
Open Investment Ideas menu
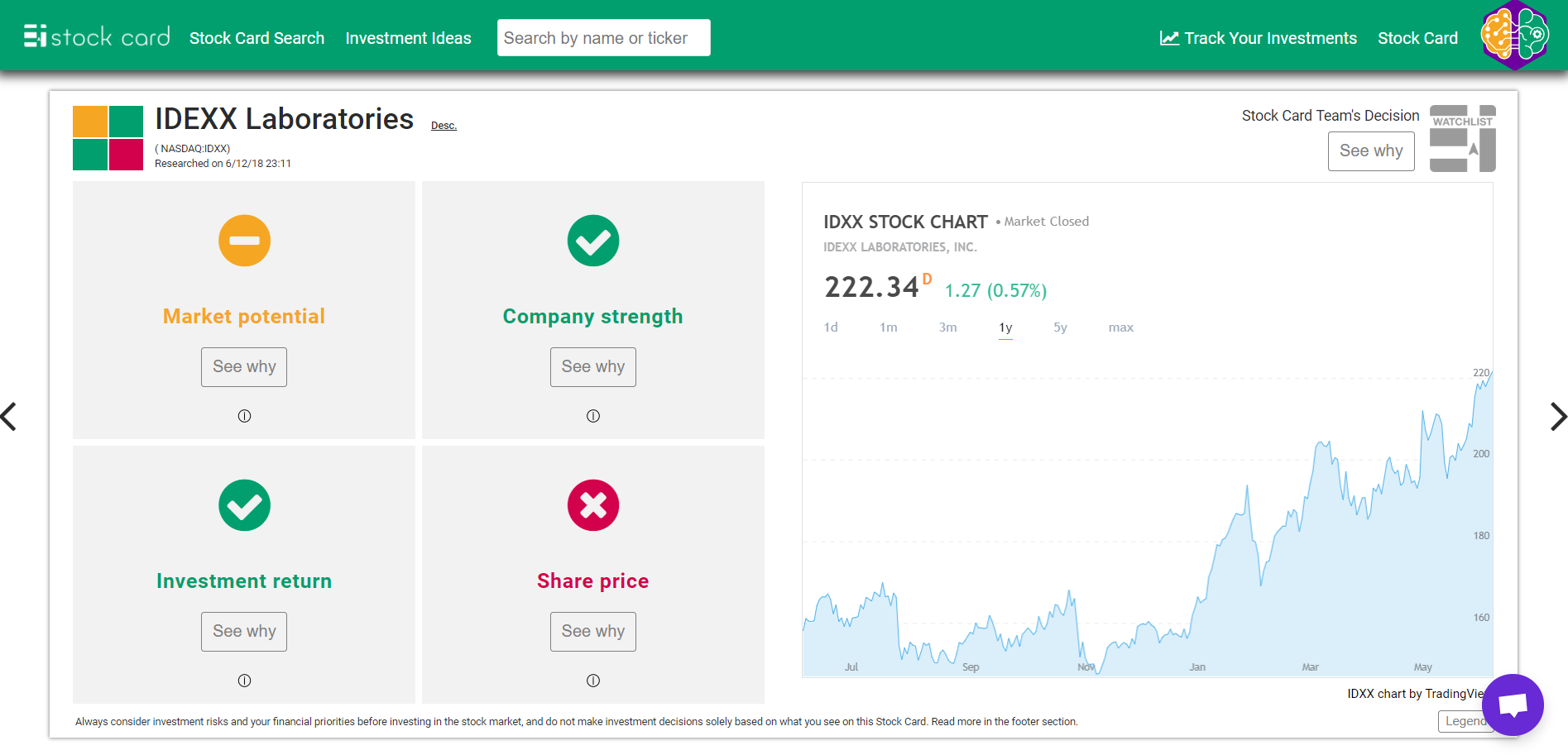408,38
